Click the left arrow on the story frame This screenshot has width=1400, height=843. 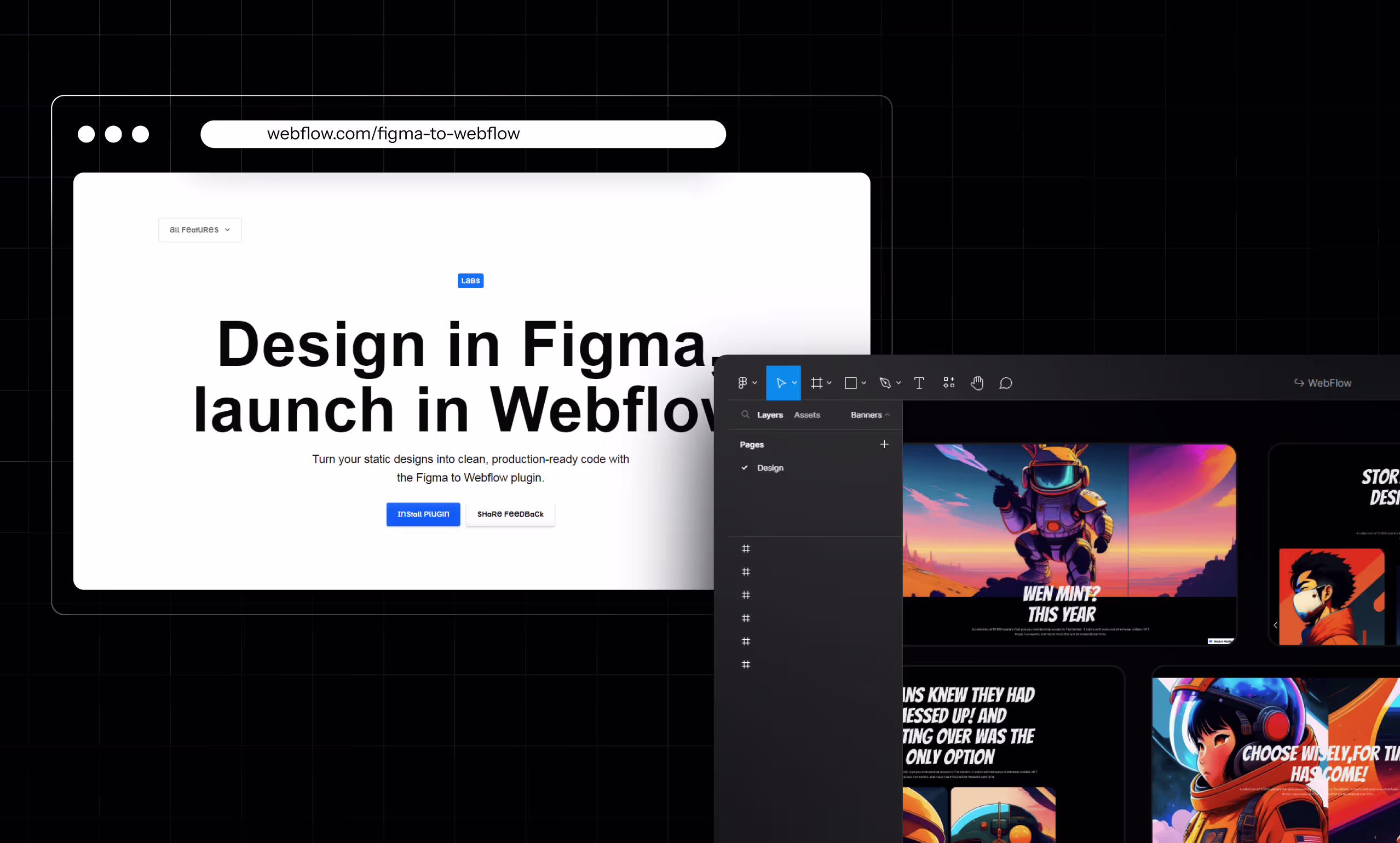(x=1275, y=625)
